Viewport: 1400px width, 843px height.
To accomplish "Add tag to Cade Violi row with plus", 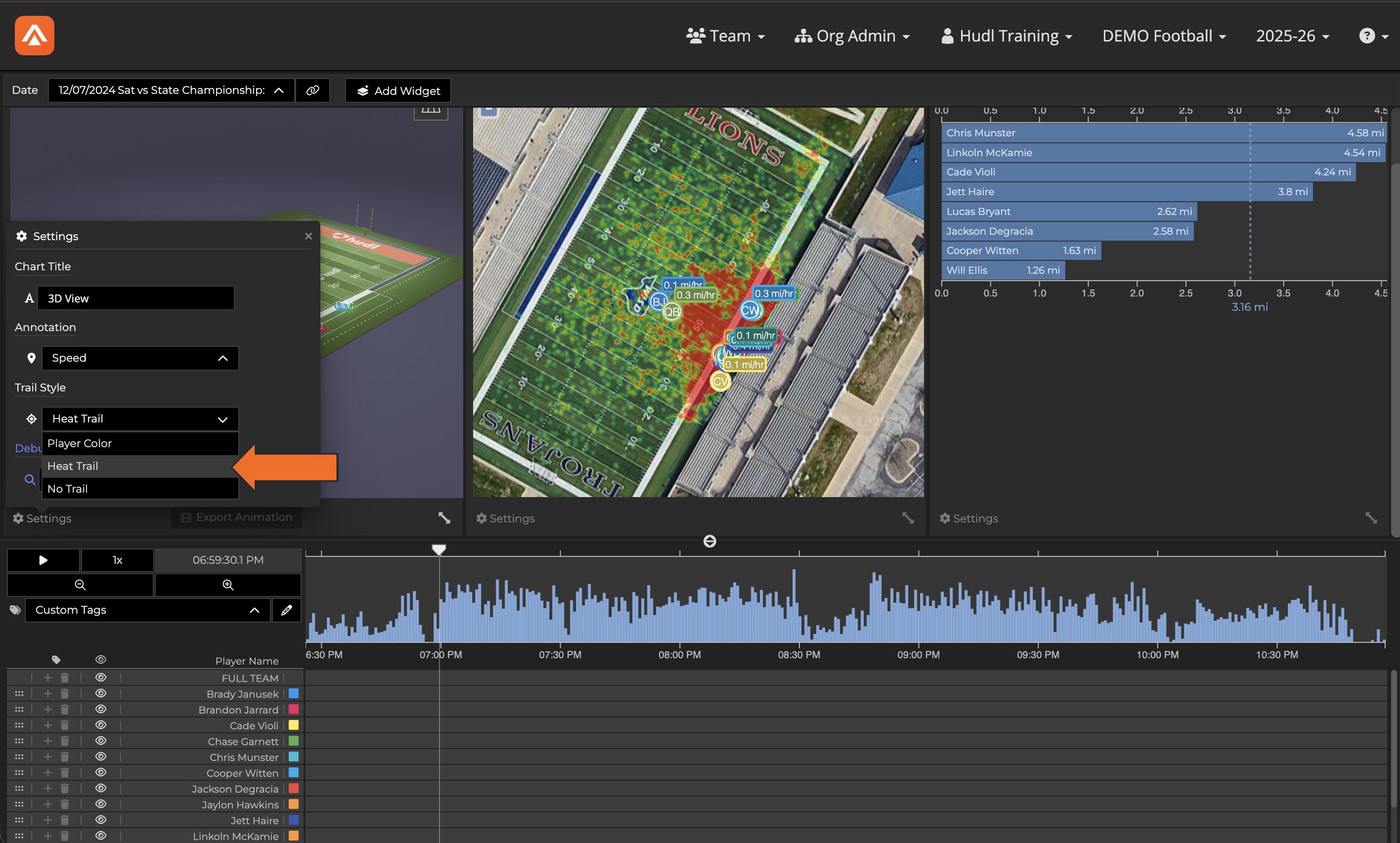I will (x=48, y=725).
